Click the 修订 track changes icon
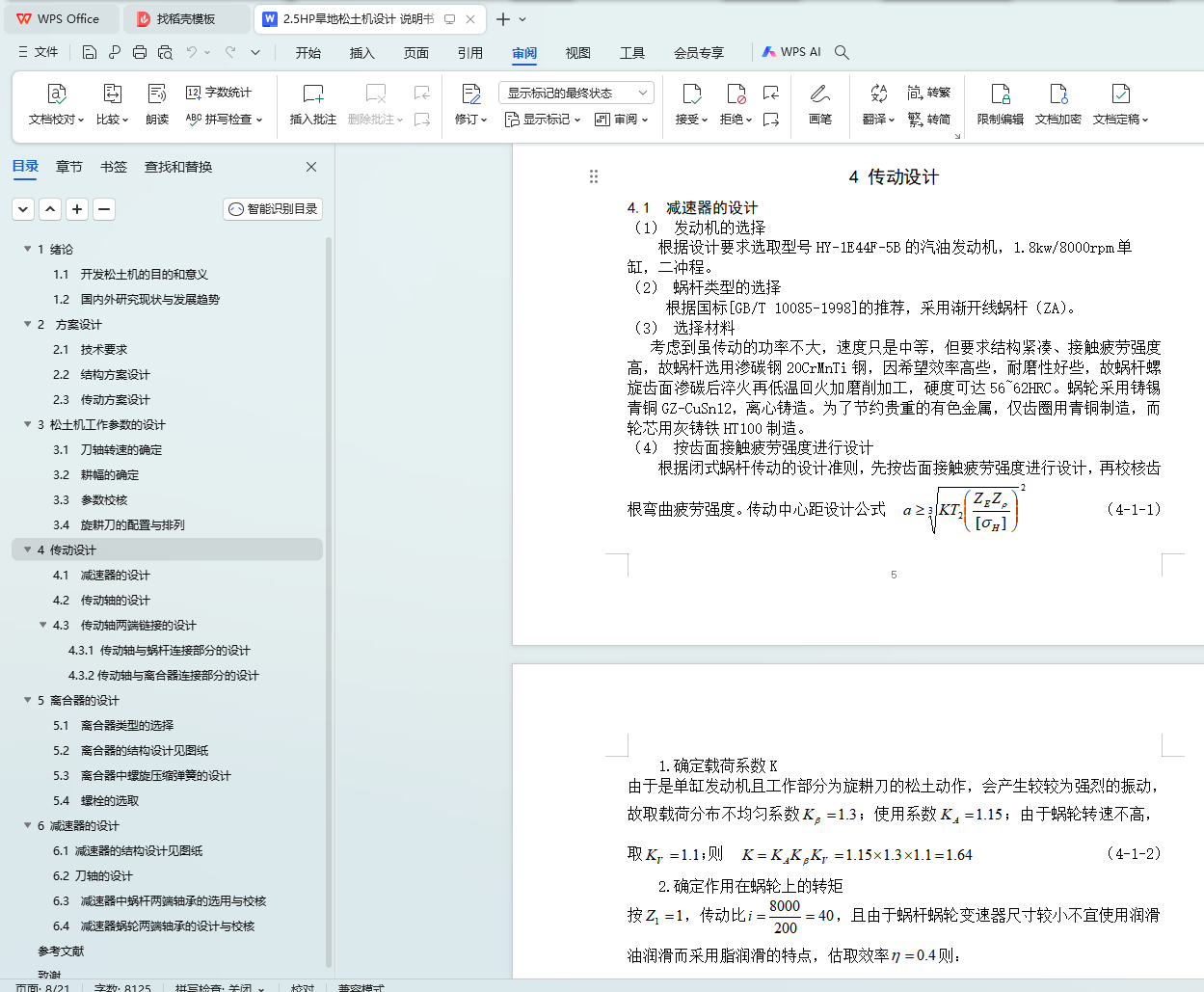The image size is (1204, 992). coord(470,94)
